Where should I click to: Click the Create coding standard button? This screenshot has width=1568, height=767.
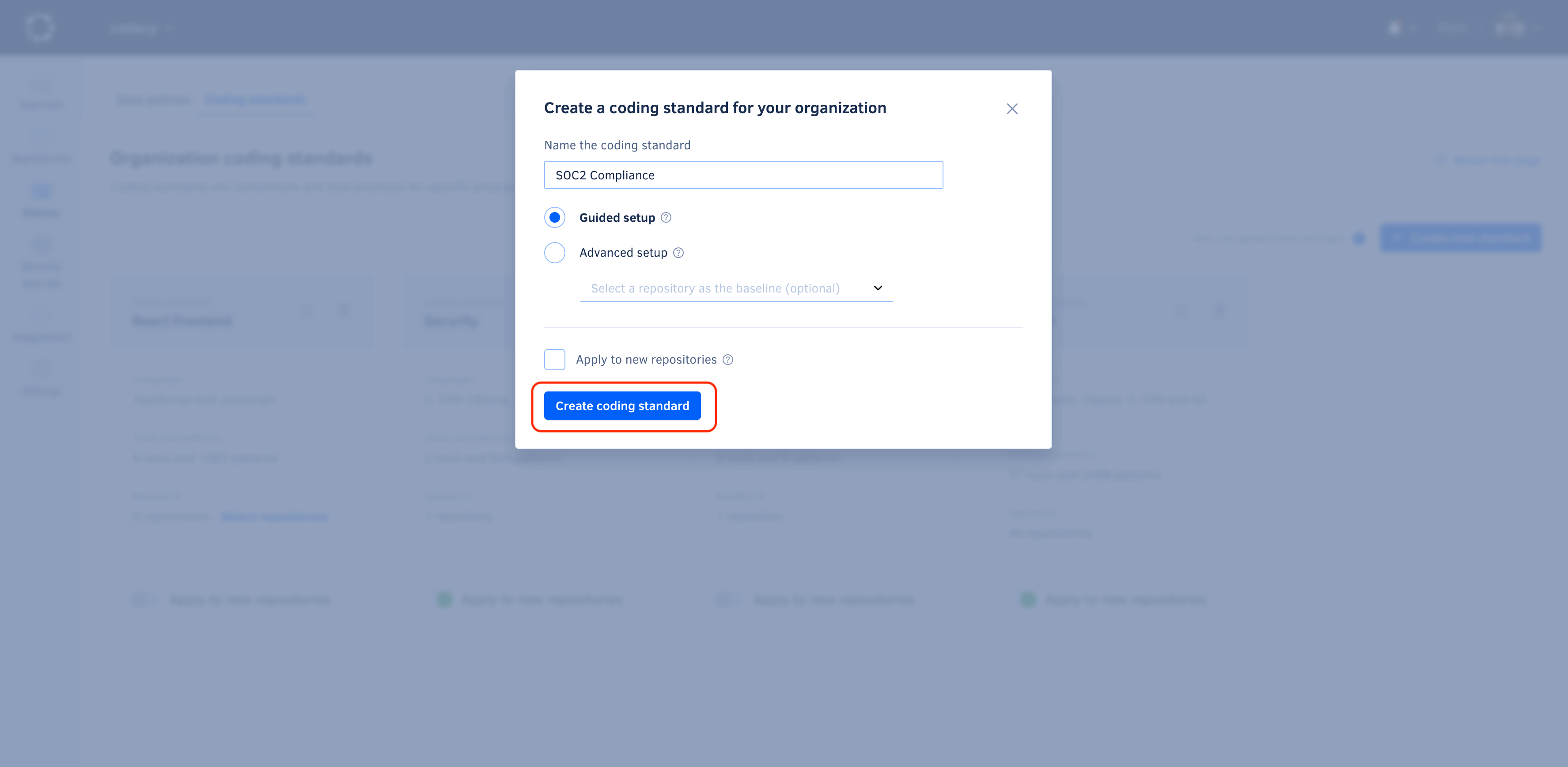point(622,406)
